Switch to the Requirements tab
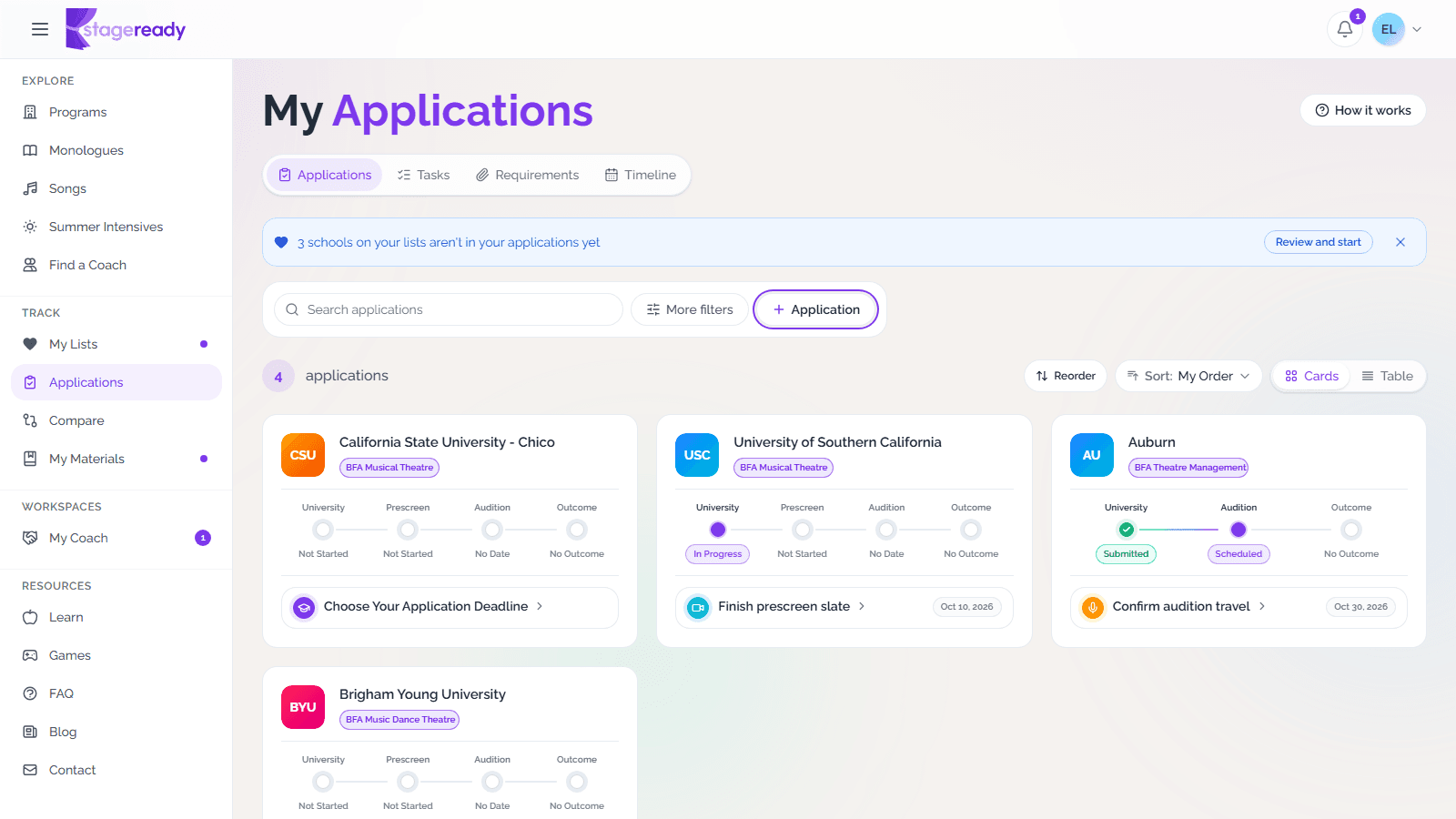Viewport: 1456px width, 819px height. (x=527, y=175)
